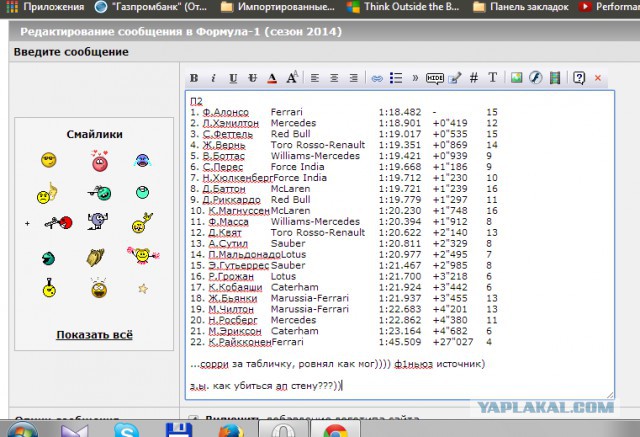Click the '20. Н.Росберг' row text

pos(224,320)
